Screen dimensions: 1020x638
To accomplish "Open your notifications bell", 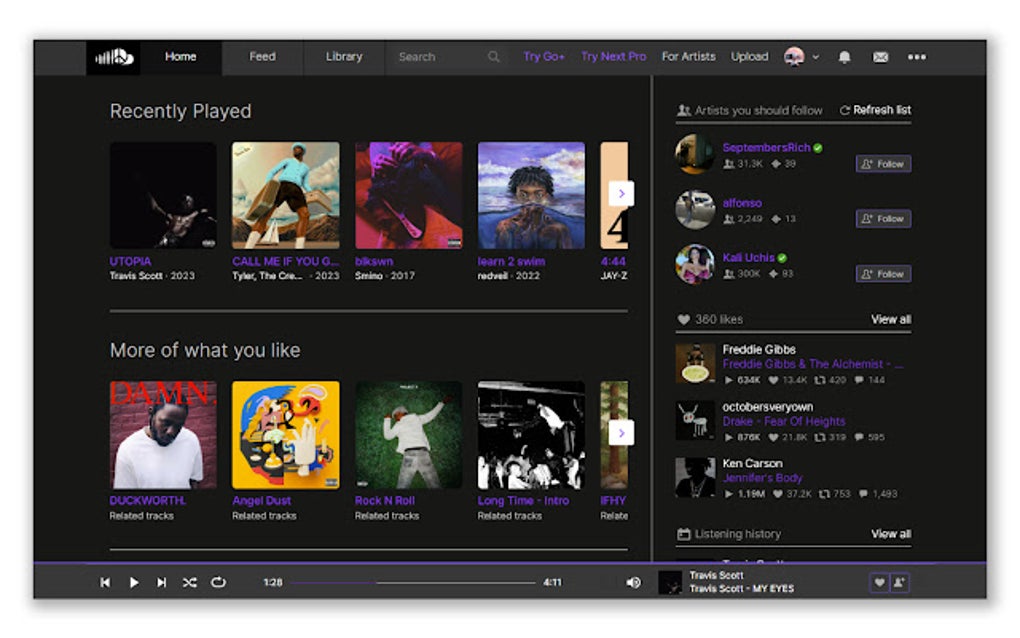I will pos(844,57).
